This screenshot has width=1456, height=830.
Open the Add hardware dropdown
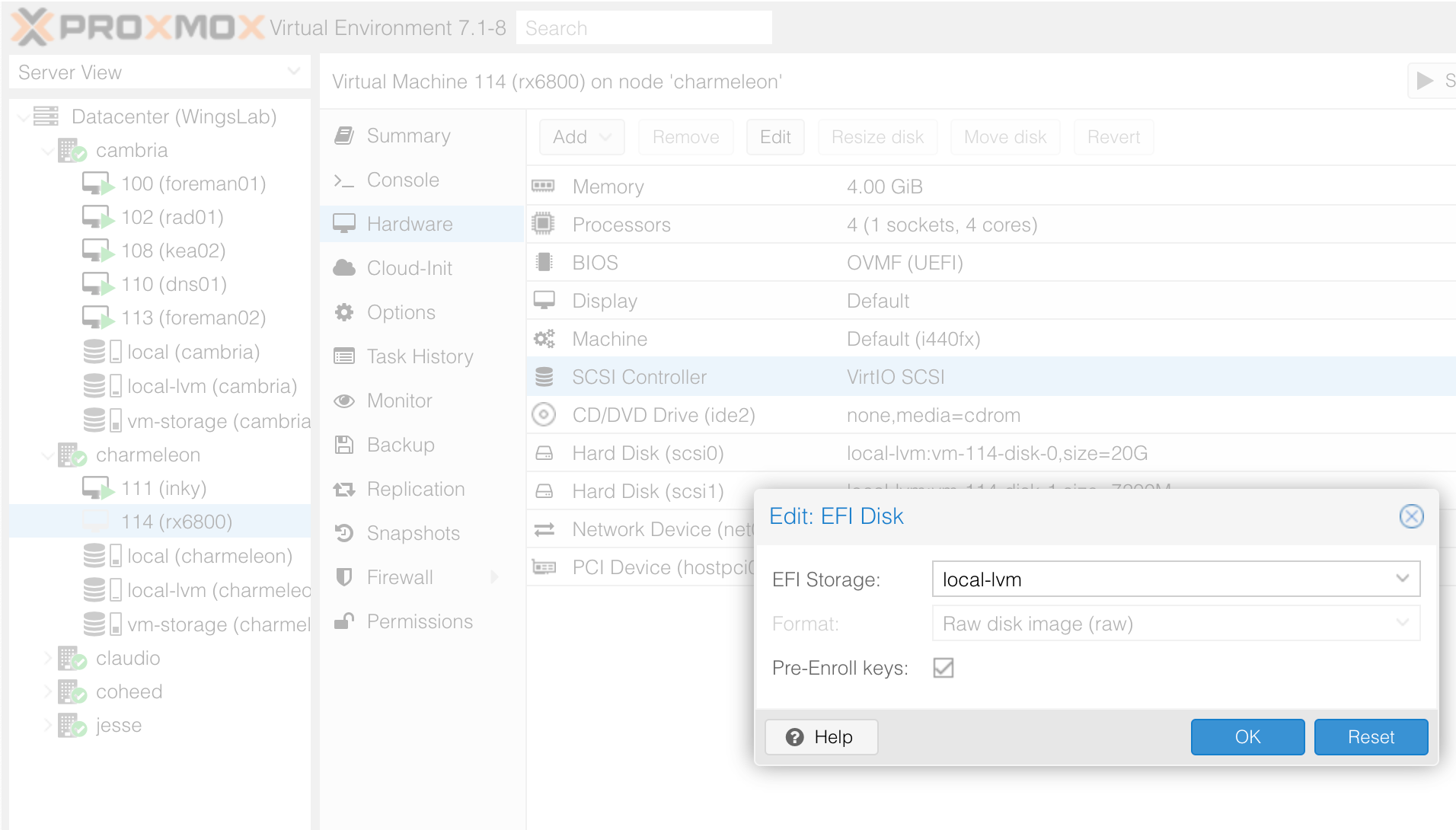(x=582, y=137)
